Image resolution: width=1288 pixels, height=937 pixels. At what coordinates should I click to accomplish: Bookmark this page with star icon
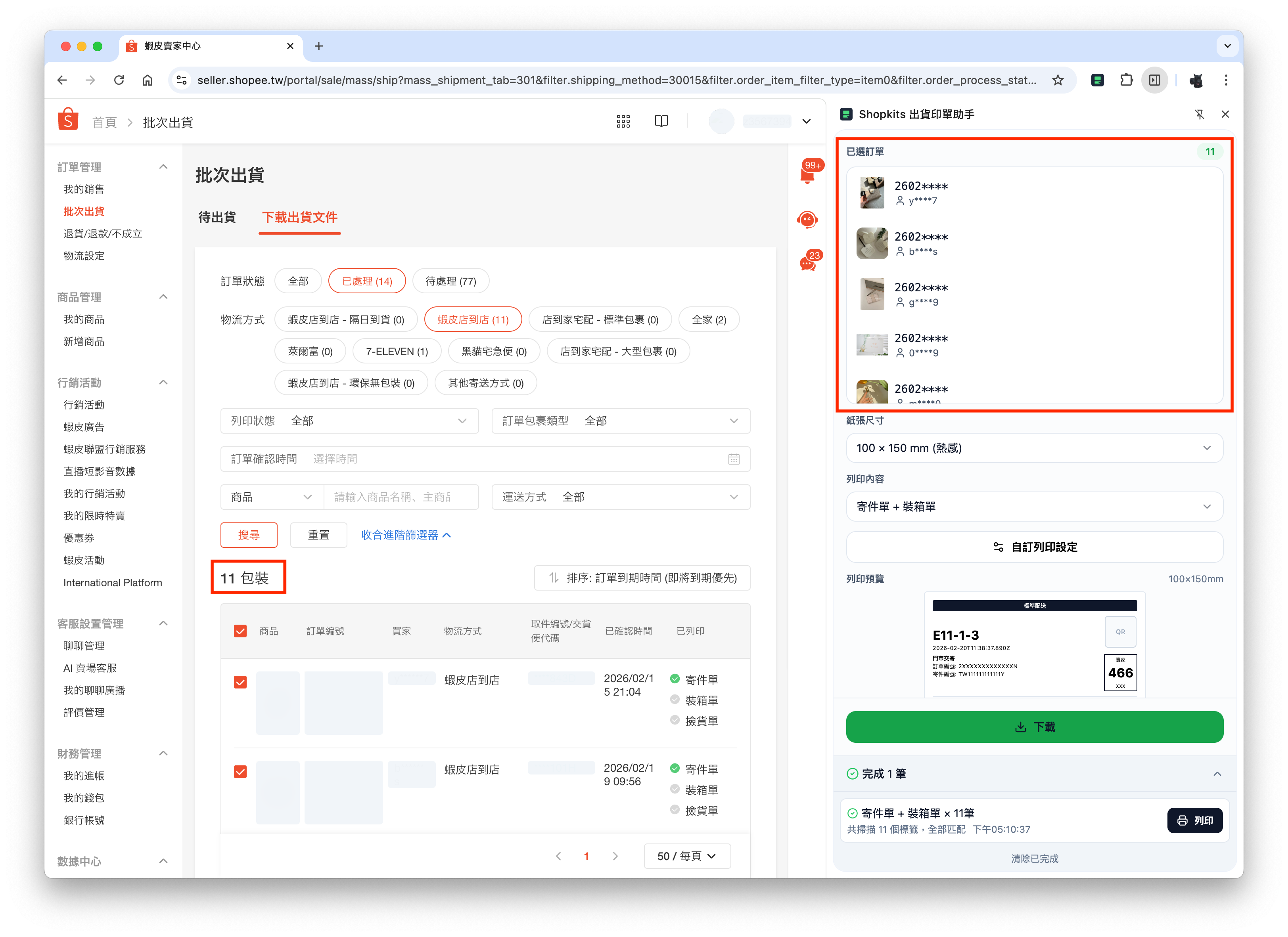[1058, 80]
